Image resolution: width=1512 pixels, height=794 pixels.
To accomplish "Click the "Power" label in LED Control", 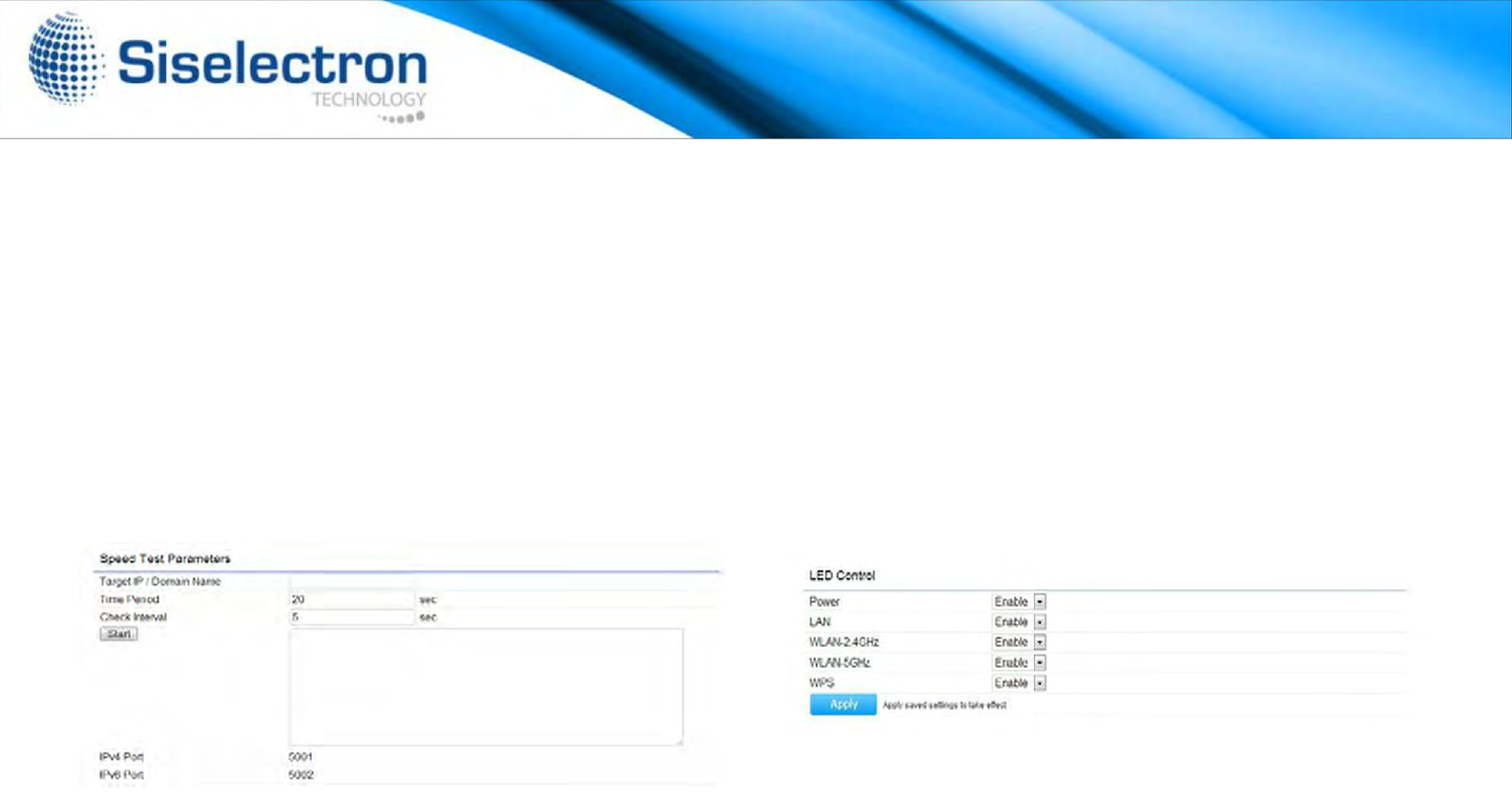I will (825, 602).
